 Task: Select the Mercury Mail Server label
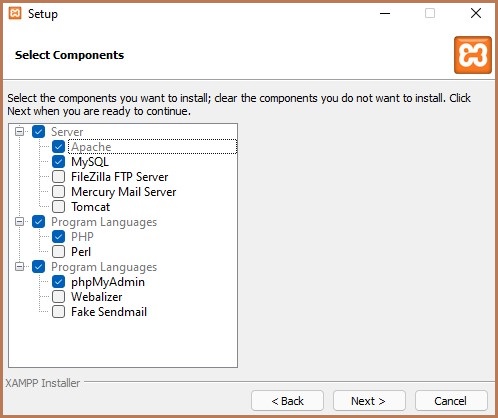[x=123, y=192]
